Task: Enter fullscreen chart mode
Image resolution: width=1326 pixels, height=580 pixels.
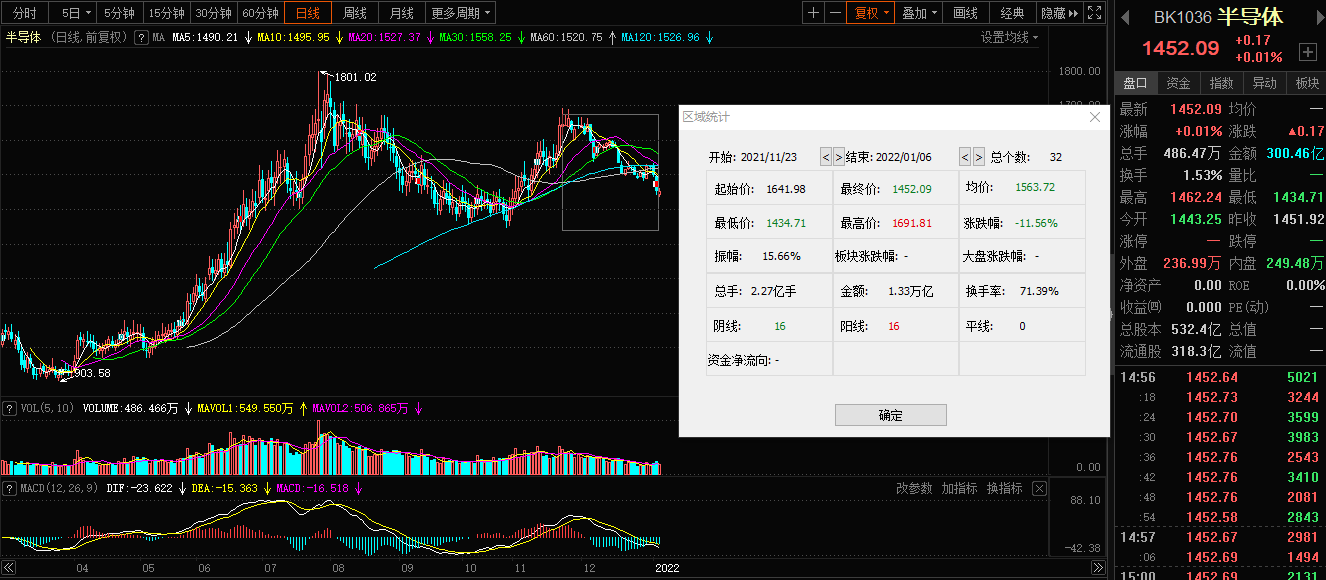Action: coord(1094,13)
